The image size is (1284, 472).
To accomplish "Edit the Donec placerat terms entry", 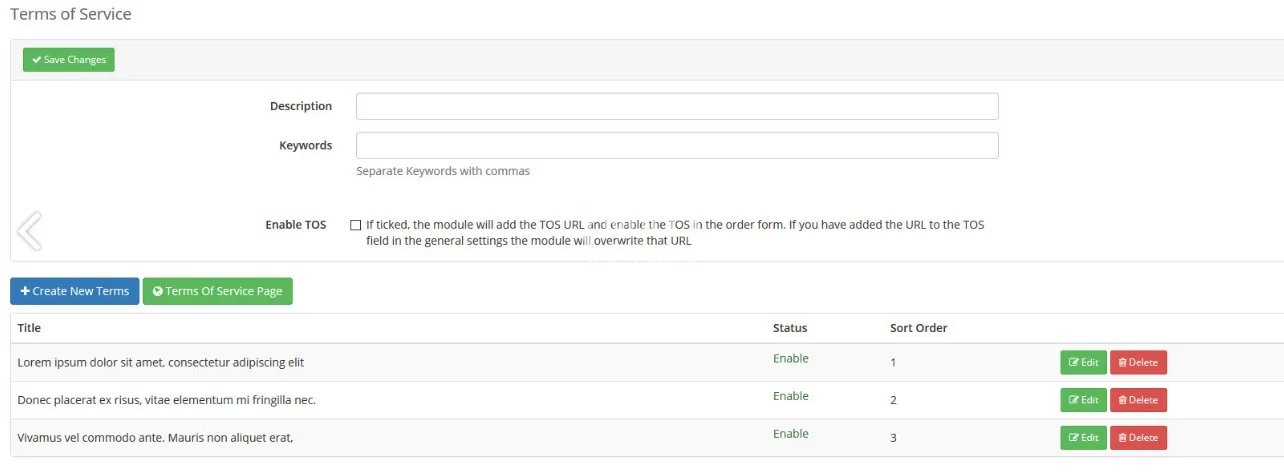I will click(1083, 400).
